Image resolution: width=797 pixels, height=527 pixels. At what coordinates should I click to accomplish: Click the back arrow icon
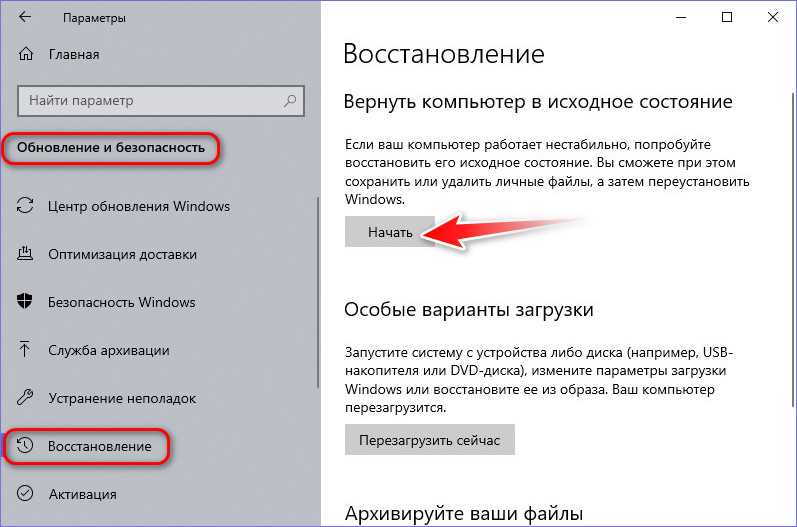24,17
